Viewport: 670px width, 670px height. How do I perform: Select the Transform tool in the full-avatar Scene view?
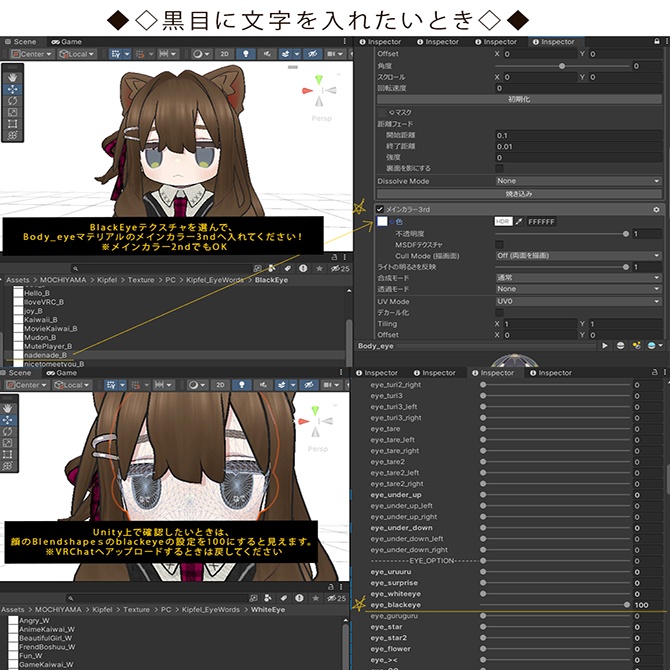pos(12,135)
